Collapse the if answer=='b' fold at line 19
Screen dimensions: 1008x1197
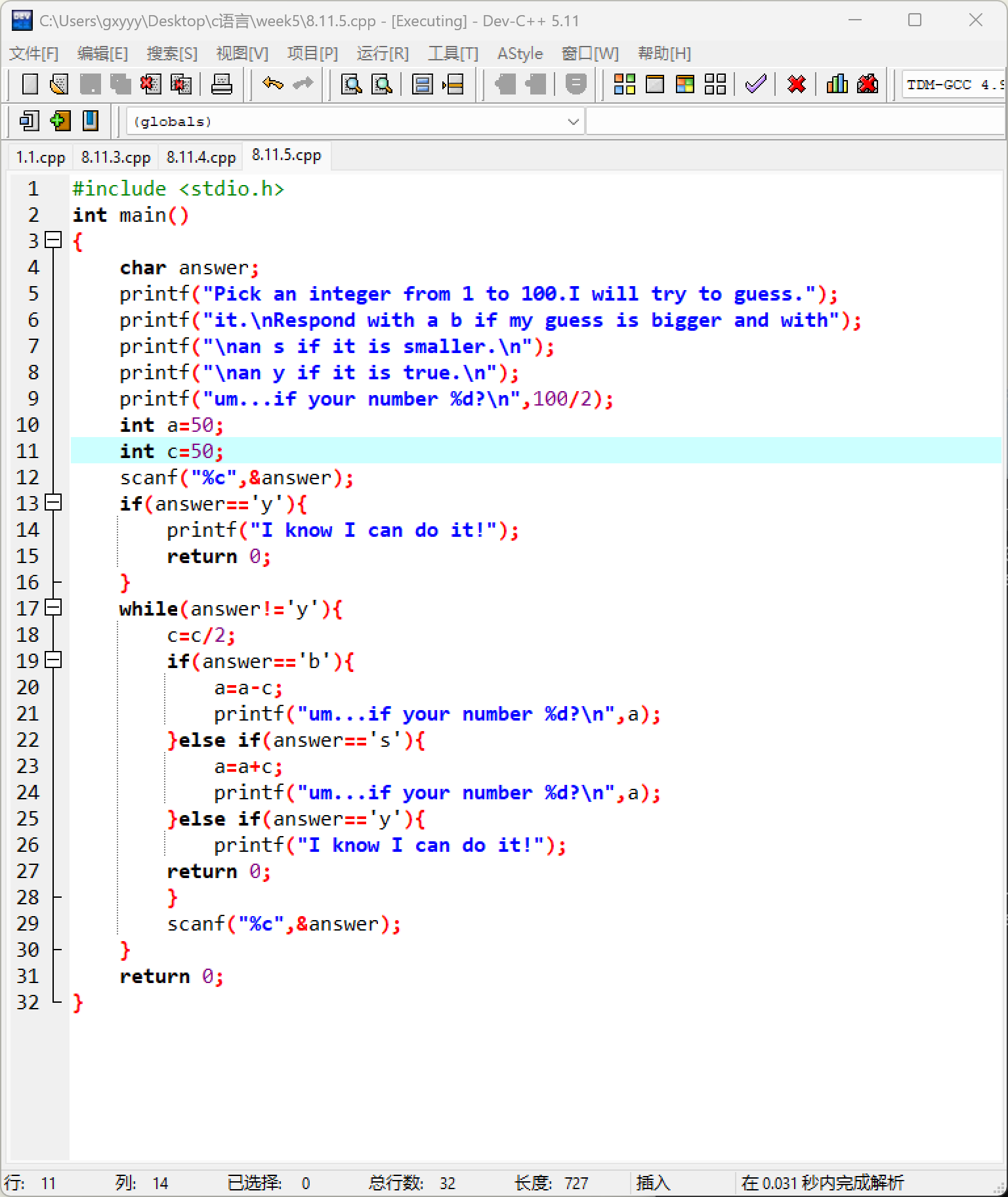click(53, 660)
